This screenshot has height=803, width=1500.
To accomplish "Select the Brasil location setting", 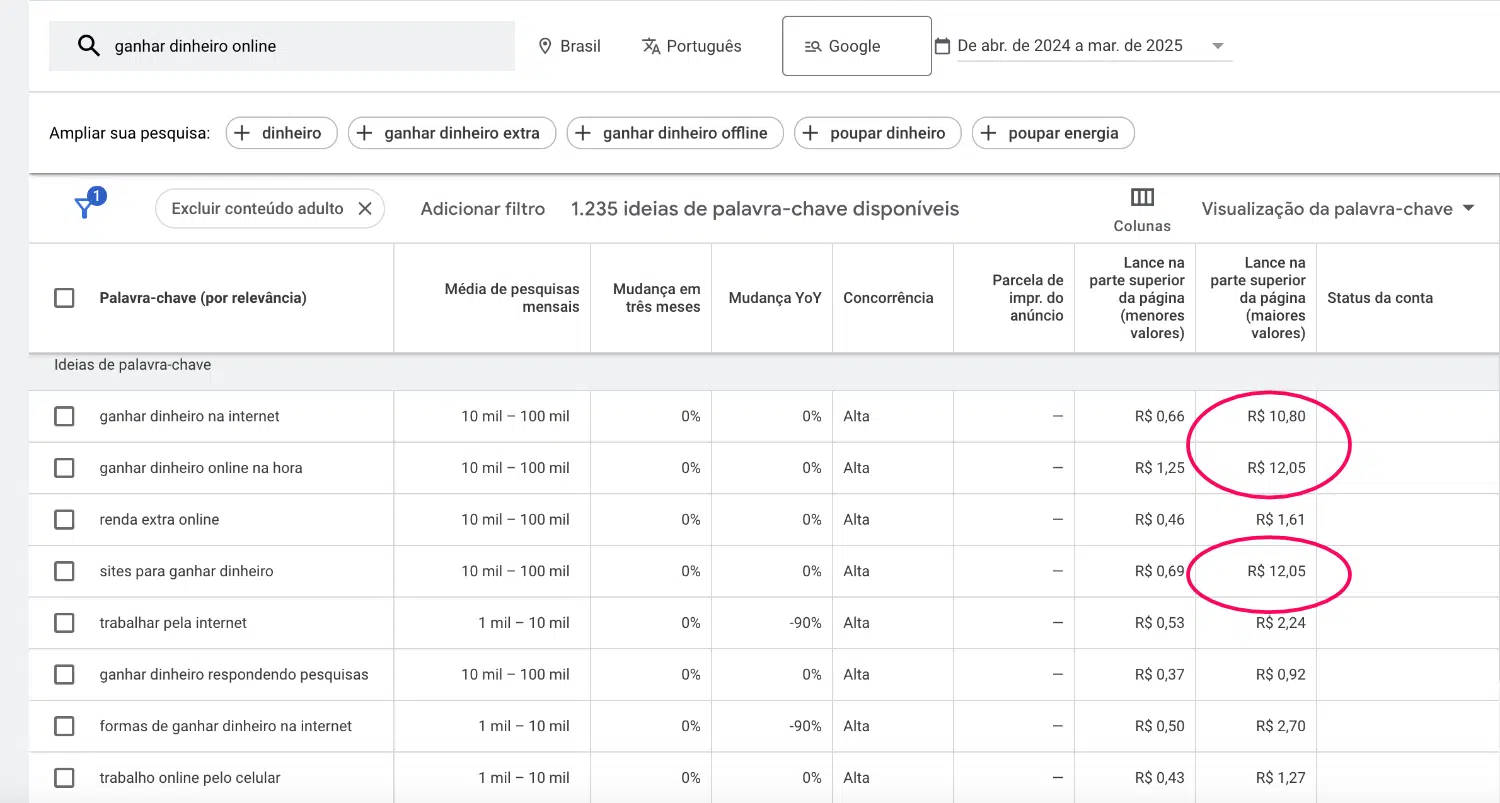I will click(569, 45).
